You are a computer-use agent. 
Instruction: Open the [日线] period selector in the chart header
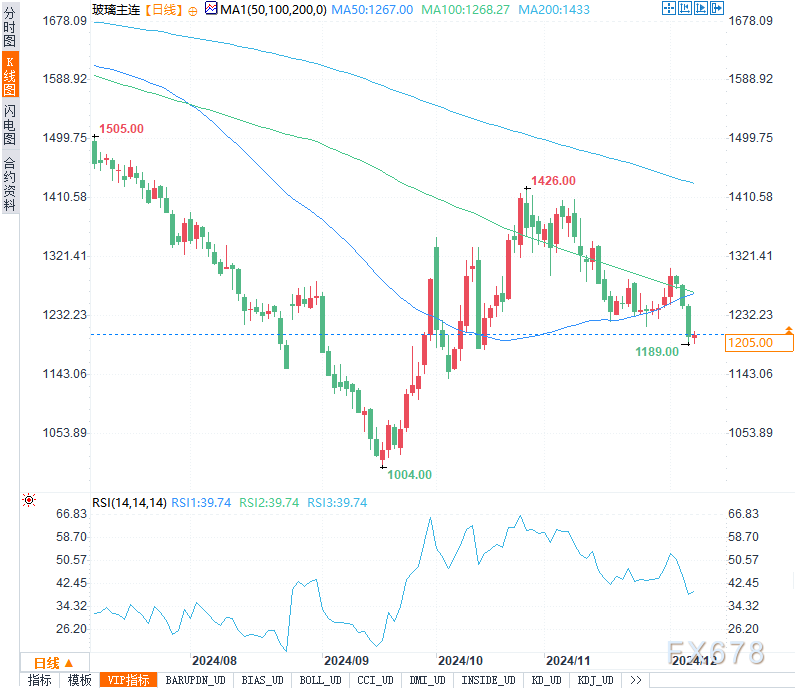[x=162, y=9]
